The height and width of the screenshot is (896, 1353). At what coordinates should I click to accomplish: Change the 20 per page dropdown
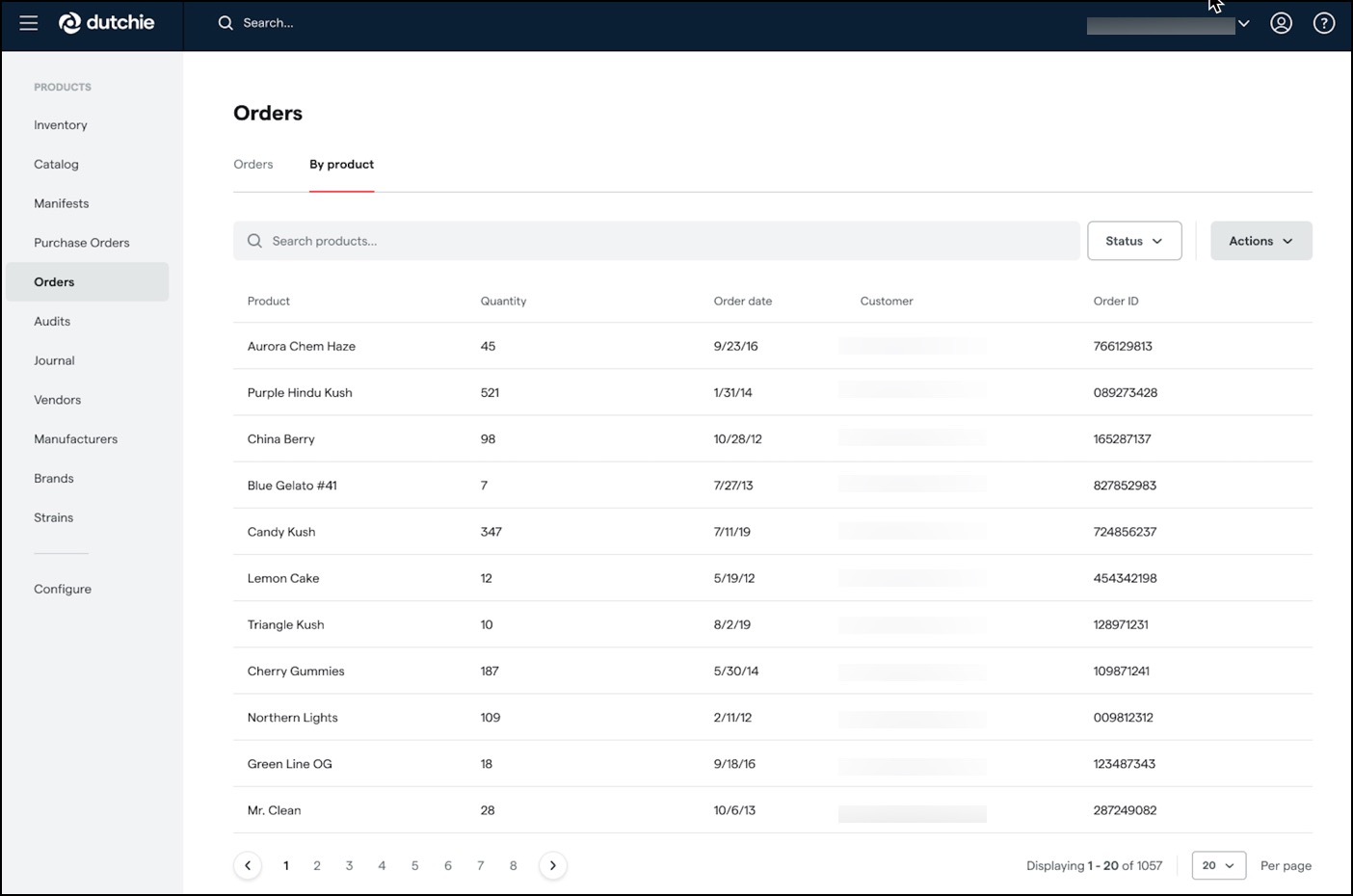pos(1219,865)
